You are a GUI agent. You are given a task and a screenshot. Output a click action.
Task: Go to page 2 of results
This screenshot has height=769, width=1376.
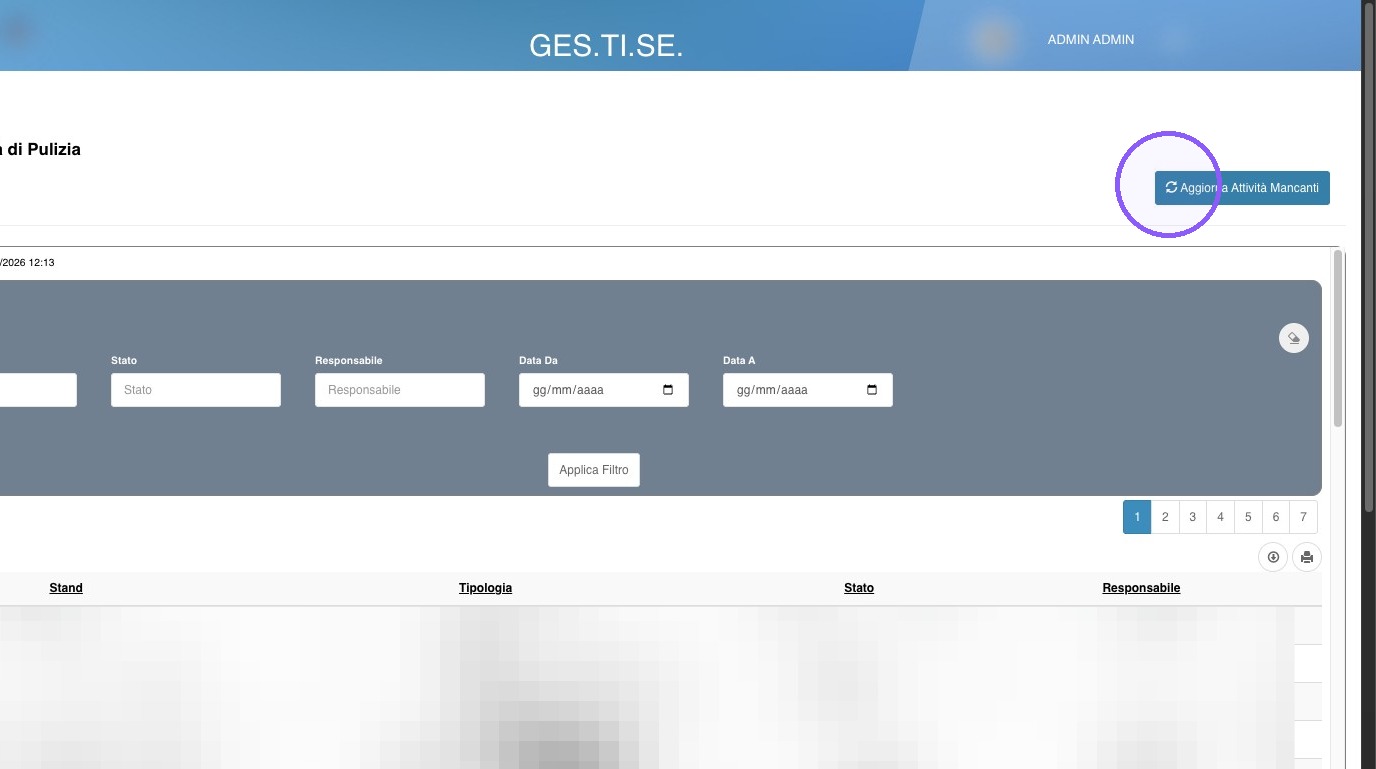[1165, 517]
